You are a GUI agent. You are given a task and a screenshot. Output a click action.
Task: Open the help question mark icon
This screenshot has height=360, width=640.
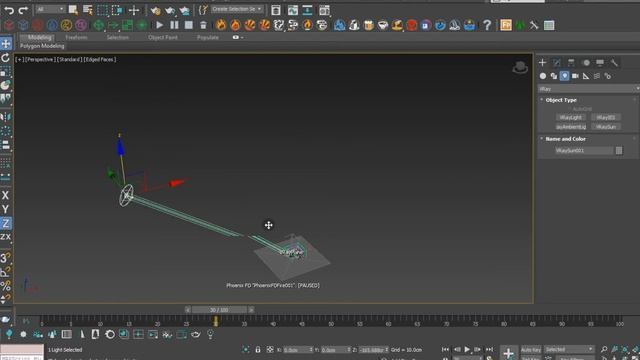[x=487, y=25]
